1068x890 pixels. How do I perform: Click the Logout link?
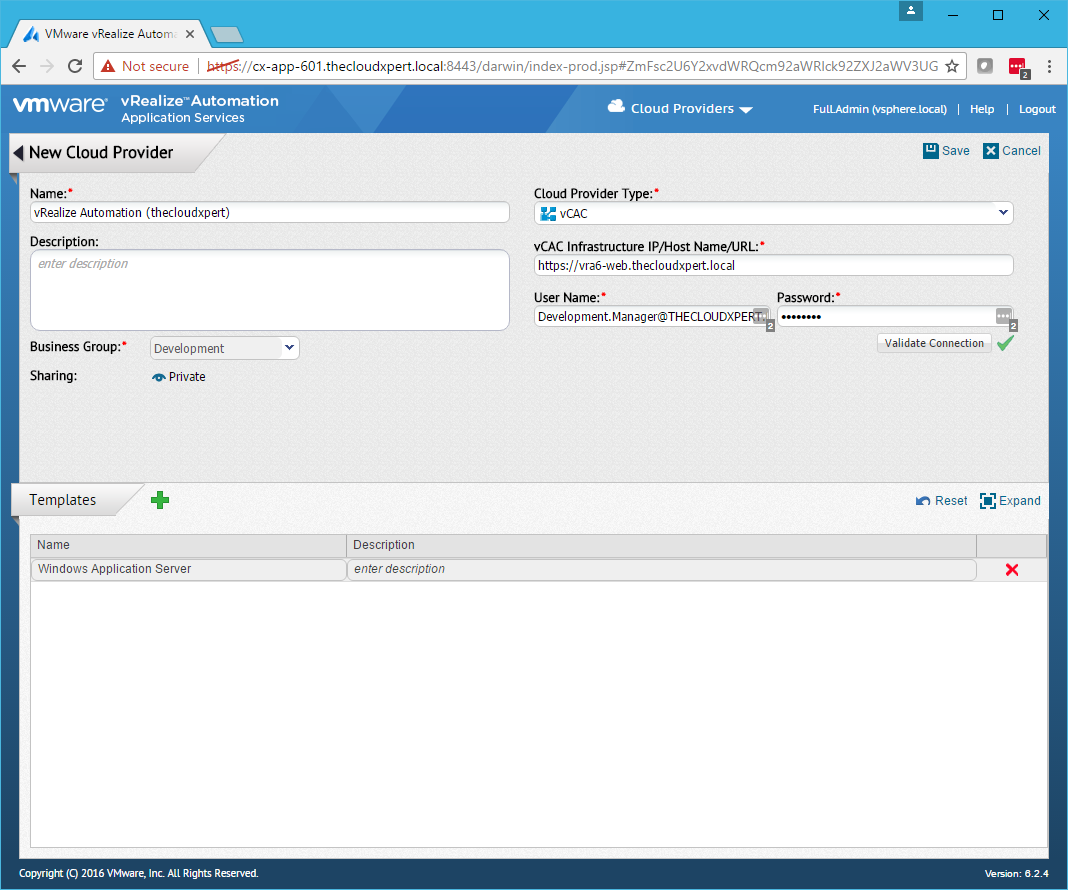pyautogui.click(x=1037, y=109)
